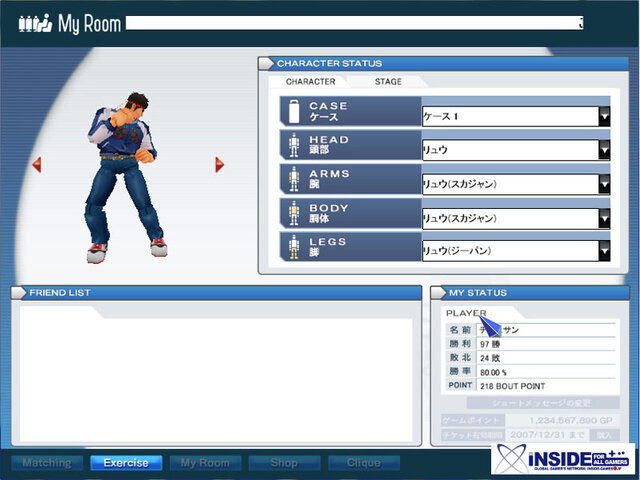
Task: Click the LEGS body-part figure icon
Action: [294, 247]
